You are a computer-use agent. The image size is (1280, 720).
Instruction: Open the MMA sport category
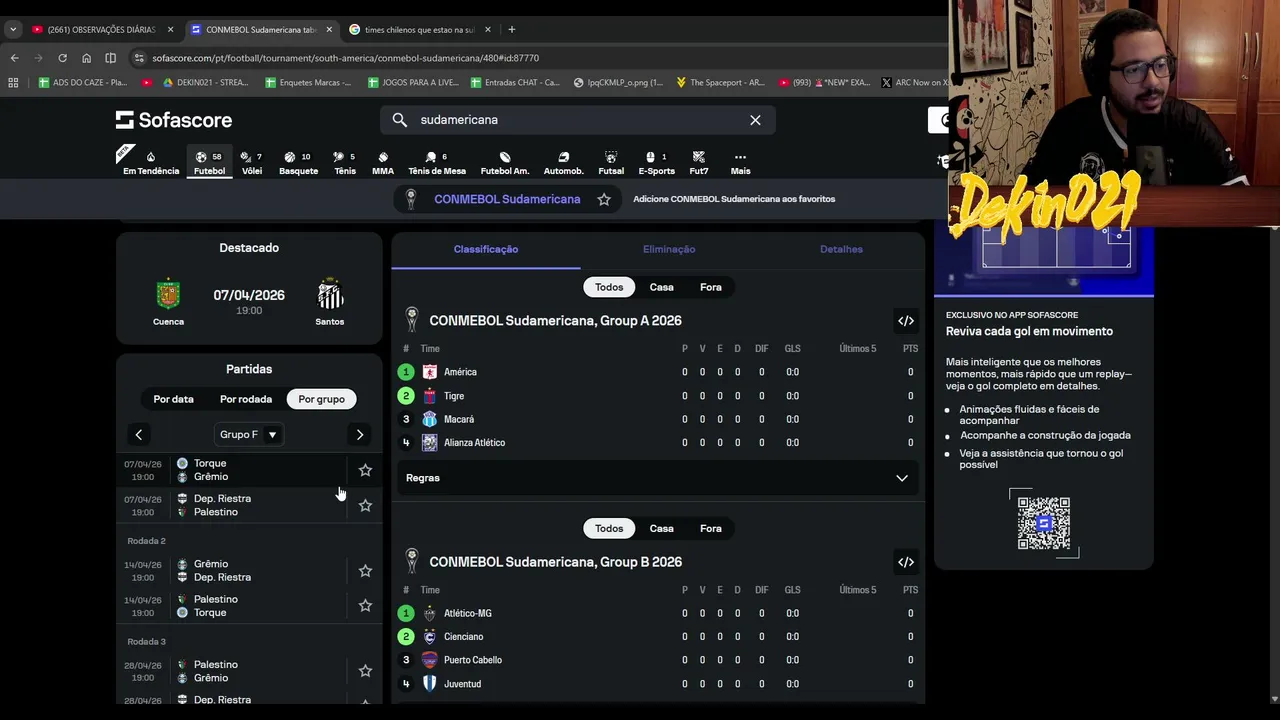click(x=383, y=163)
